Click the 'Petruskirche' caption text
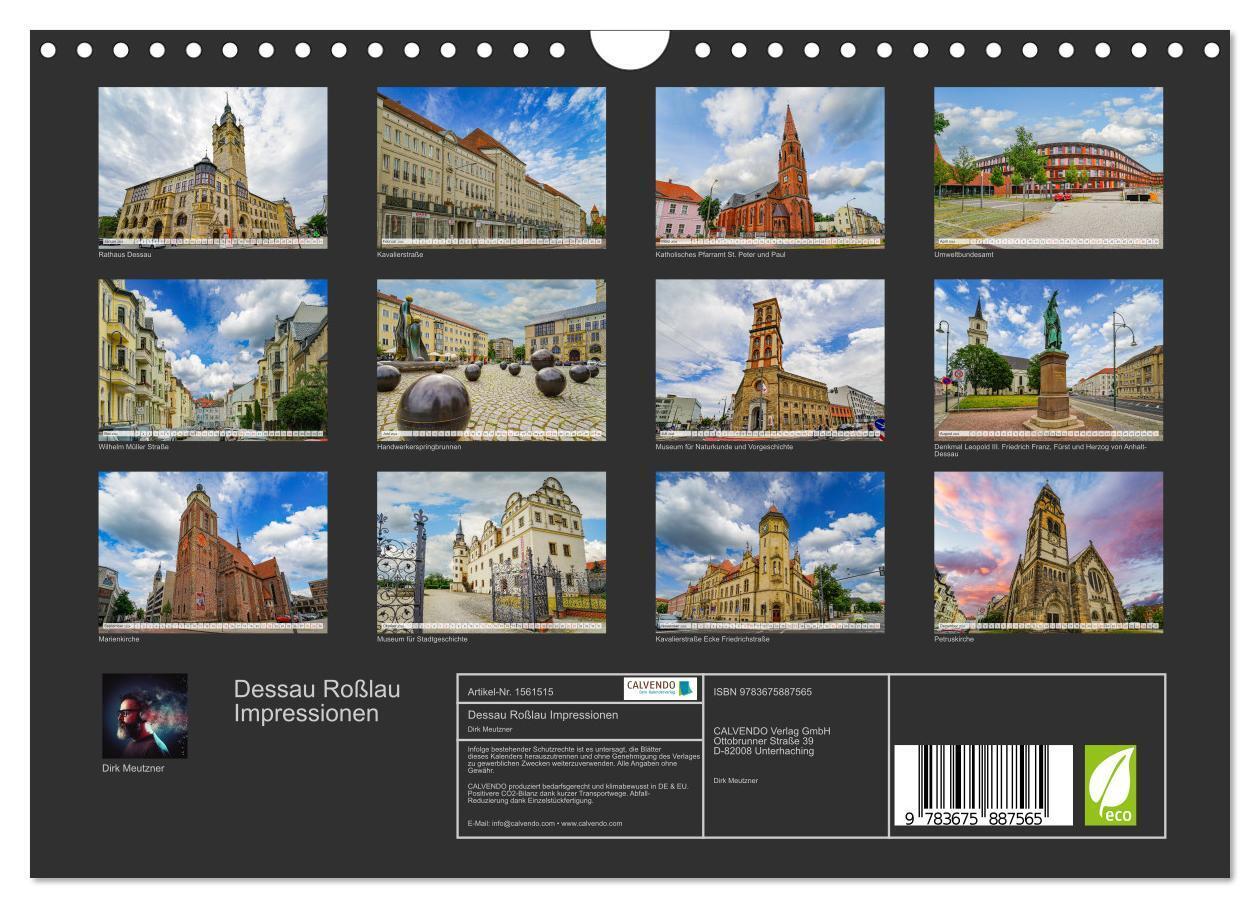Image resolution: width=1260 pixels, height=908 pixels. 953,639
